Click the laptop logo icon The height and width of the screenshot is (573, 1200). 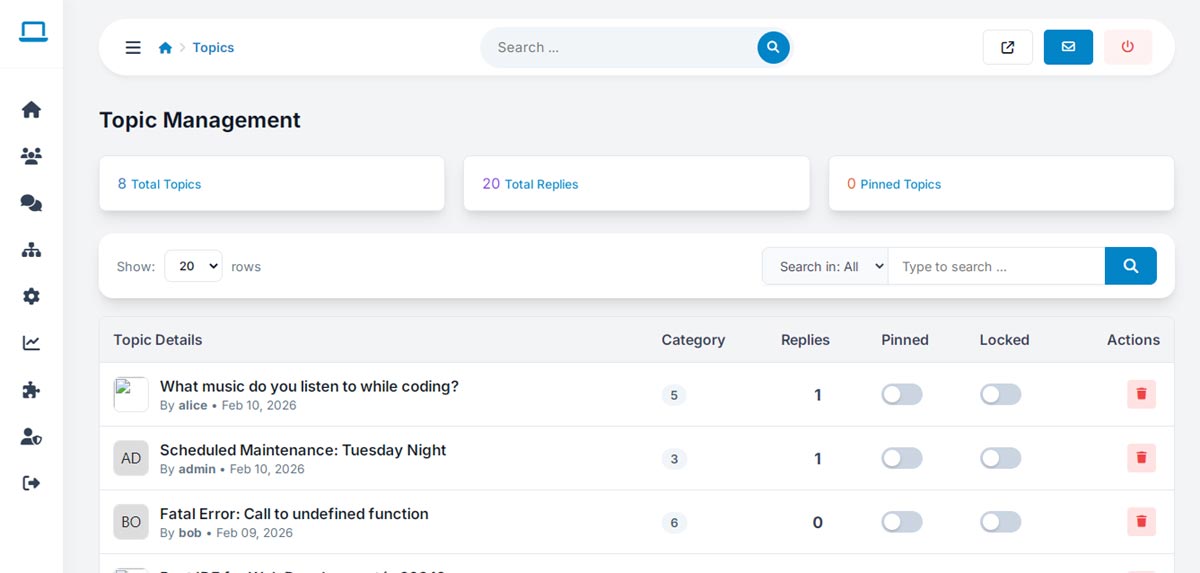tap(32, 32)
